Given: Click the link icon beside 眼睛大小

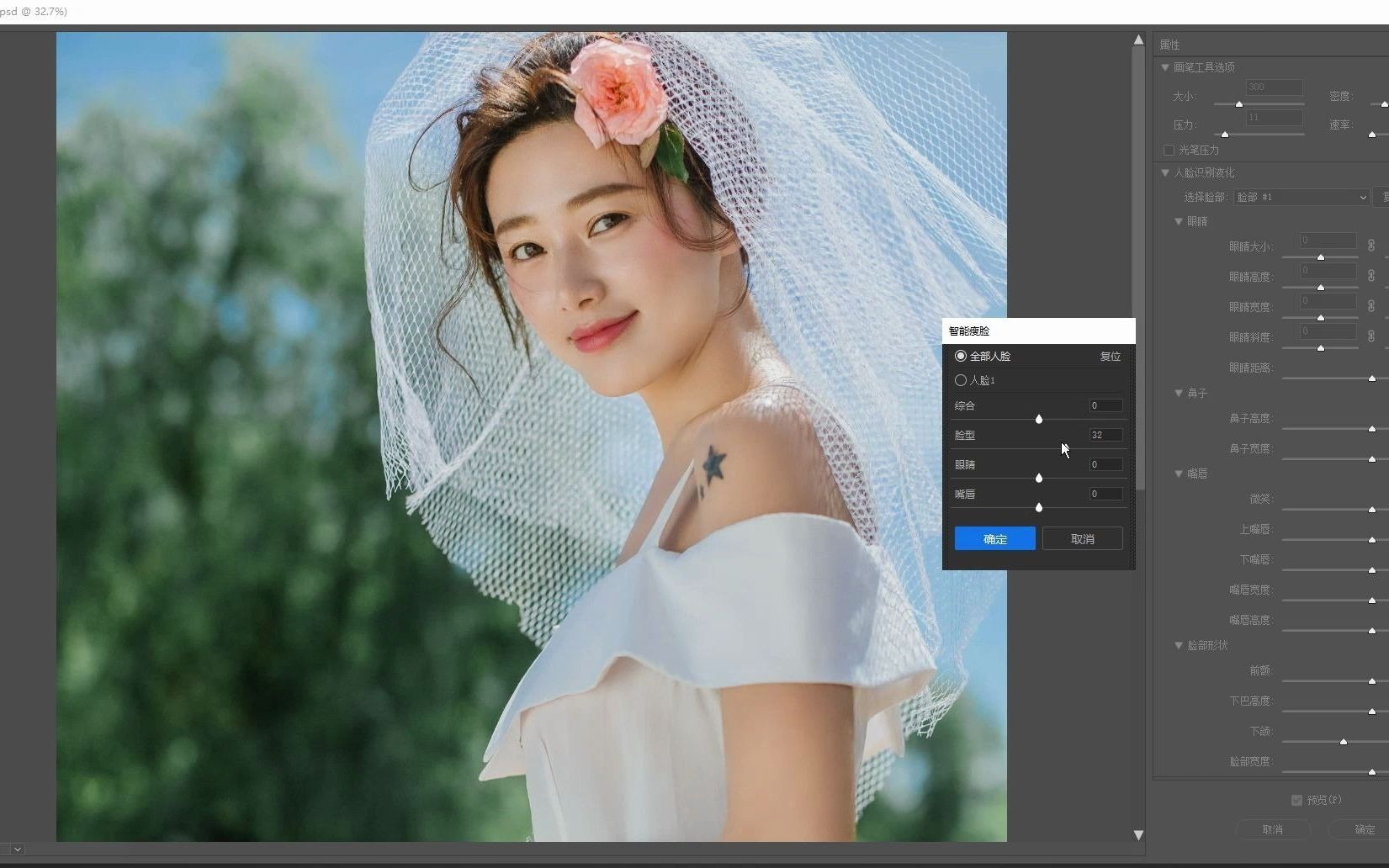Looking at the screenshot, I should tap(1370, 246).
